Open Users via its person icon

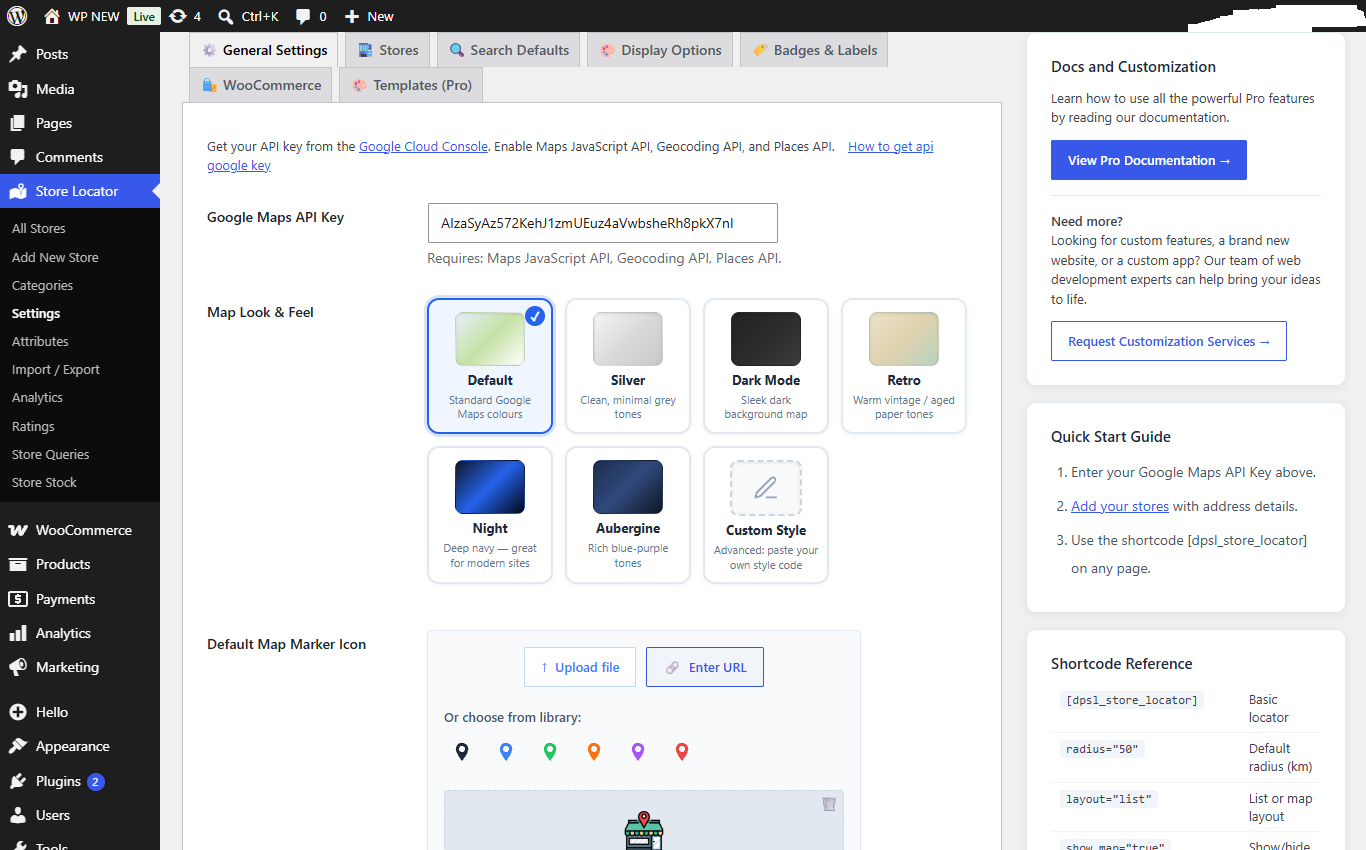pos(18,815)
